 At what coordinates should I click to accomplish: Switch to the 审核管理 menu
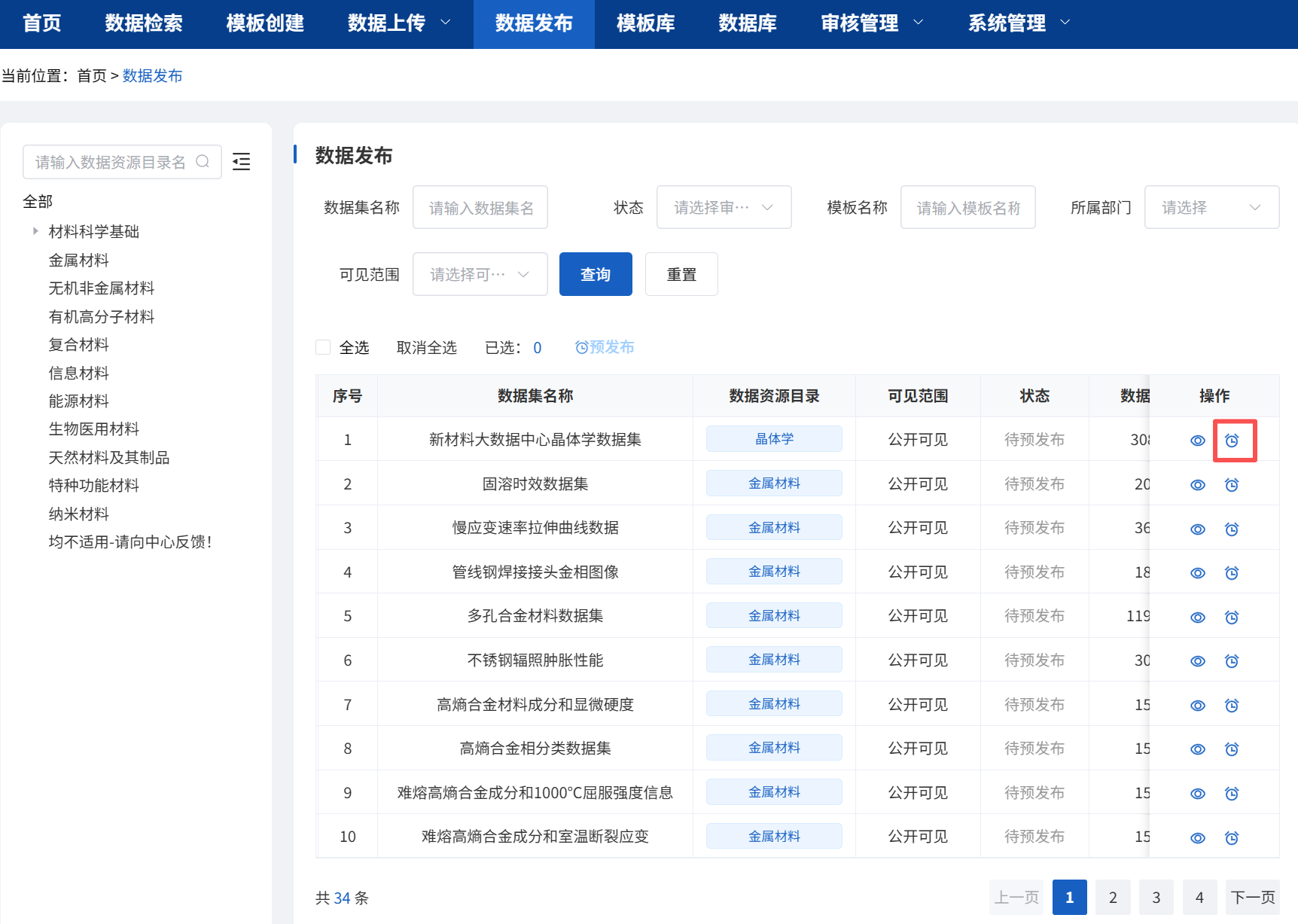[860, 23]
